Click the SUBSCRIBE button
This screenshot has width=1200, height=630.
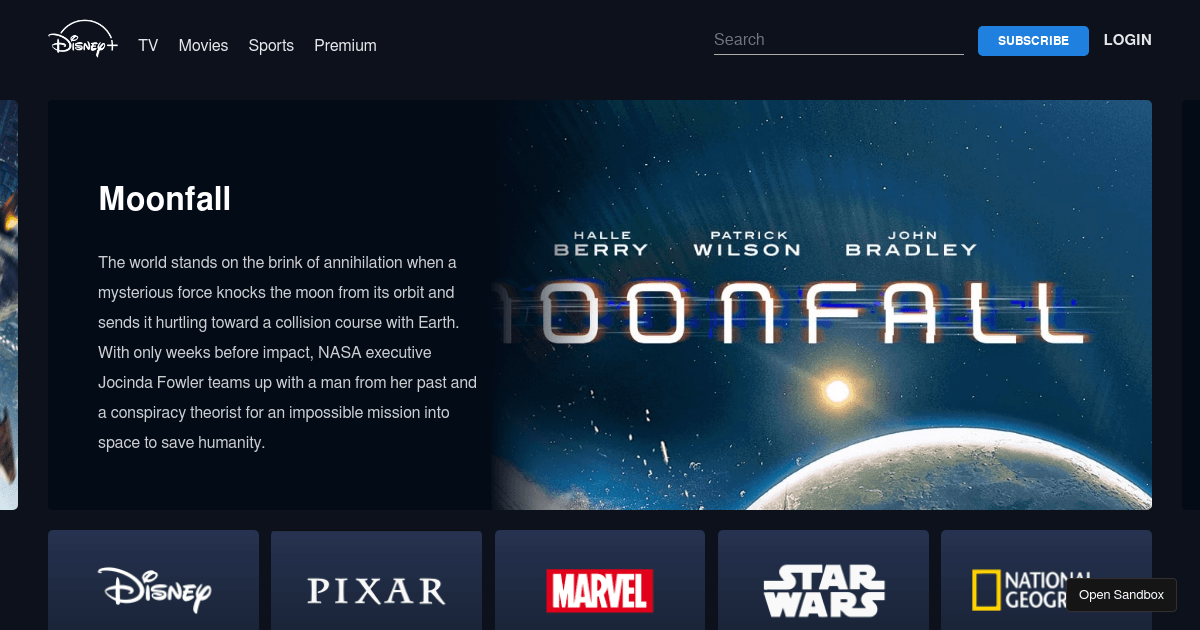pos(1033,41)
